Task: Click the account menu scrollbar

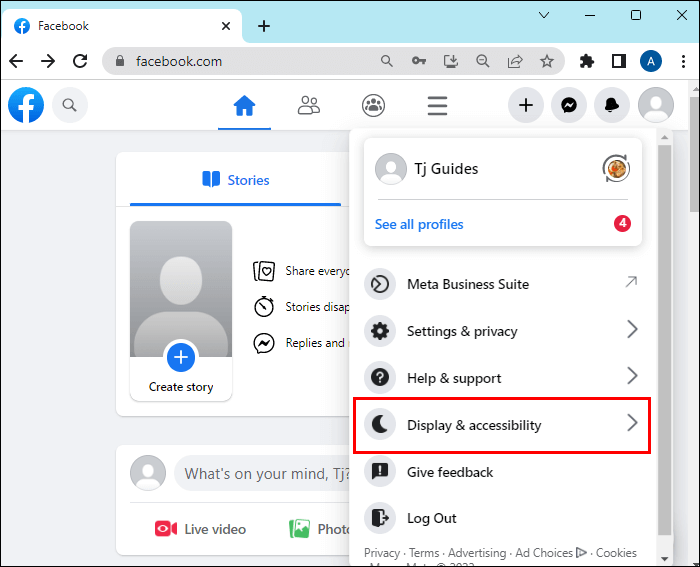Action: (664, 339)
